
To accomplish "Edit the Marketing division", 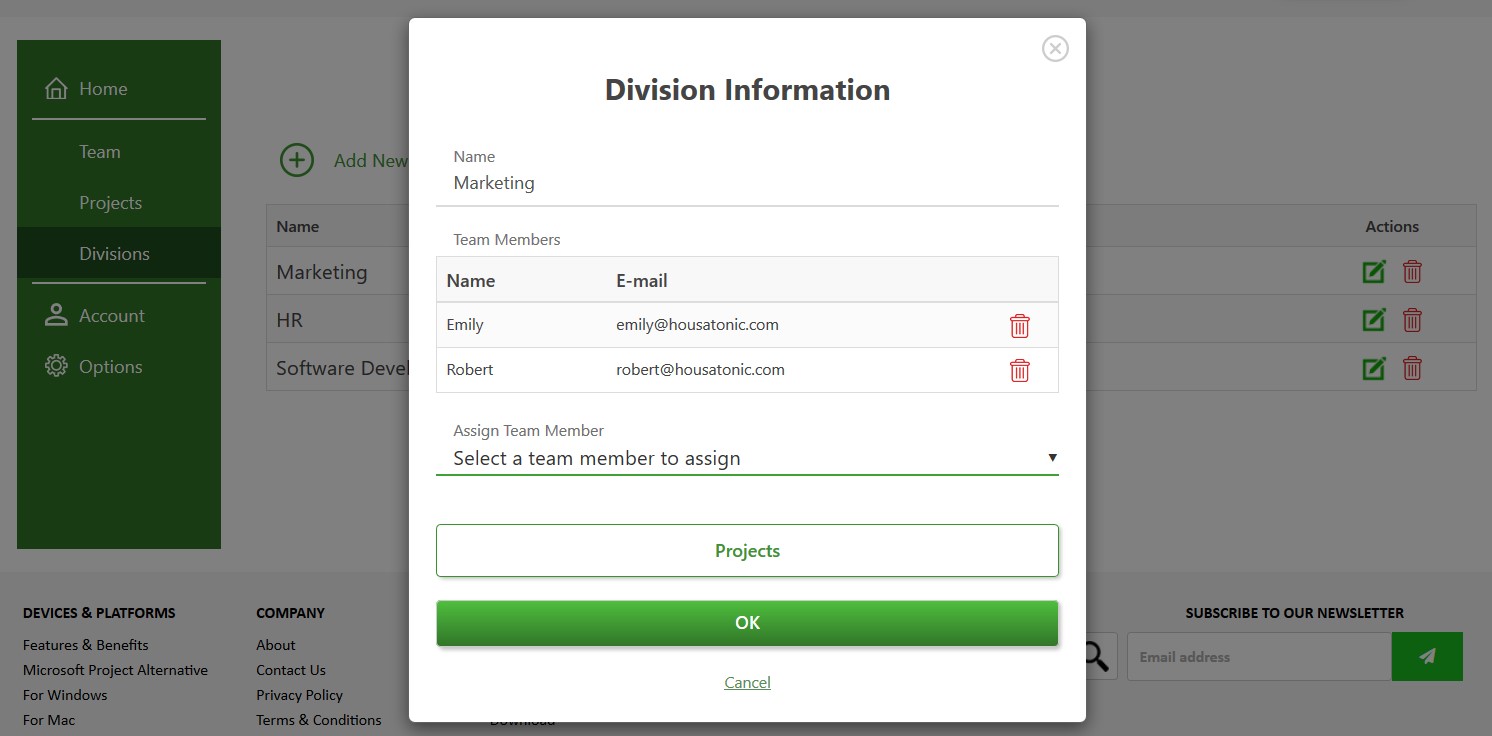I will click(x=1373, y=271).
